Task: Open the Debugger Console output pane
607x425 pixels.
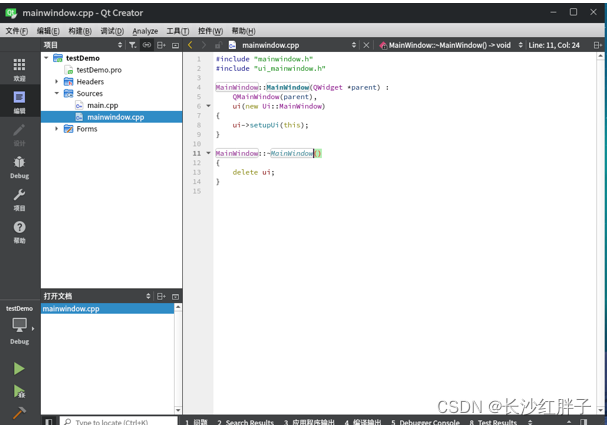Action: coord(425,422)
